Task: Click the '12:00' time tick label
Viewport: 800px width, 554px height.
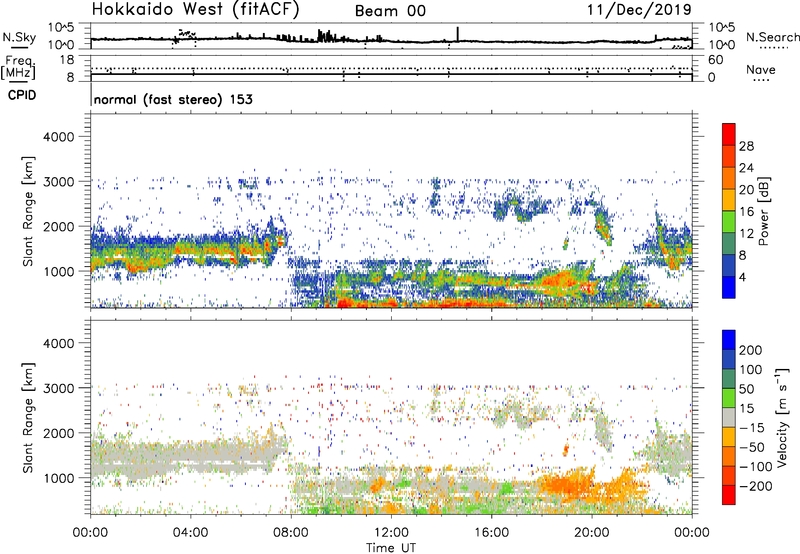Action: point(391,533)
